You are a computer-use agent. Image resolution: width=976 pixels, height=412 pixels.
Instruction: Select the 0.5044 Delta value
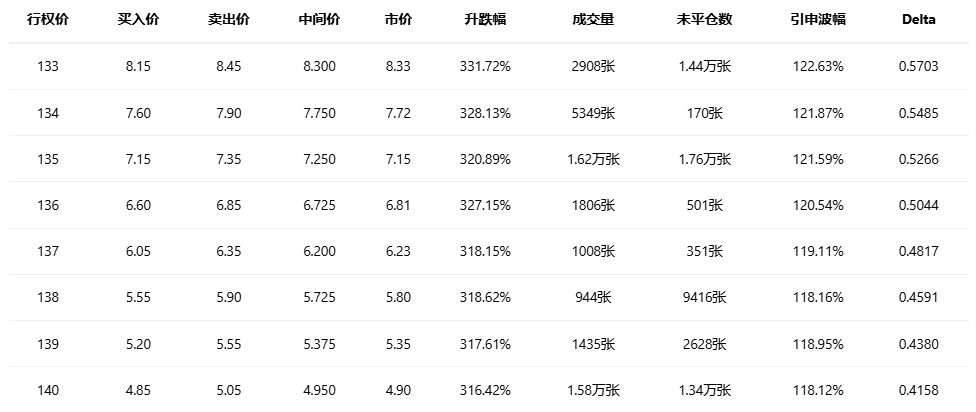click(x=918, y=205)
